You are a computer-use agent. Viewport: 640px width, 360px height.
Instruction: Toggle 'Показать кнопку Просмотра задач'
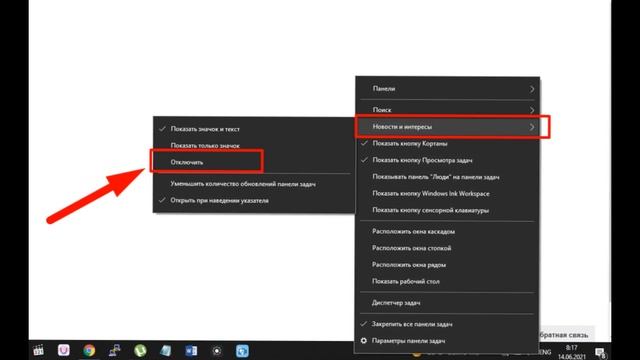(x=448, y=160)
